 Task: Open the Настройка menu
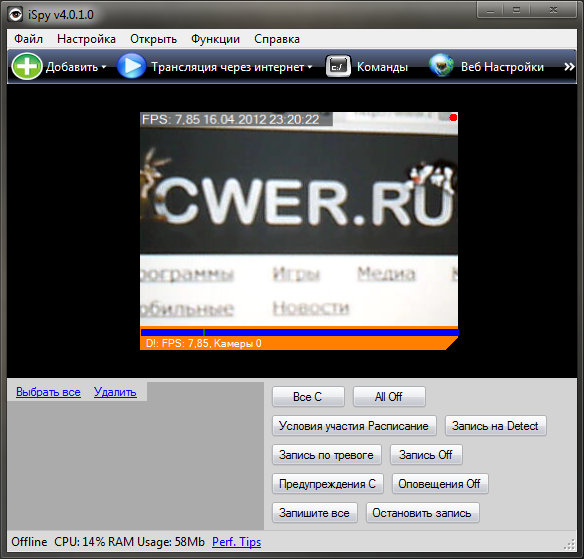point(86,39)
